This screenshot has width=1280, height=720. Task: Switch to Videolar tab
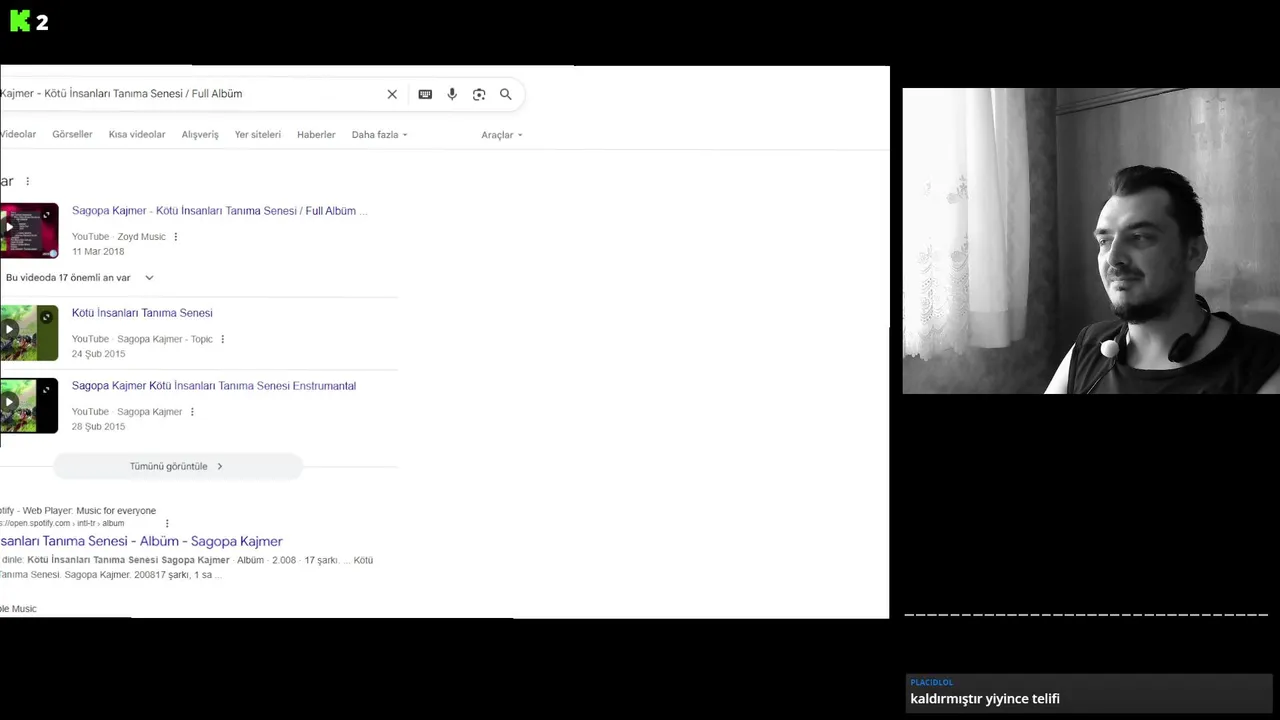click(18, 134)
